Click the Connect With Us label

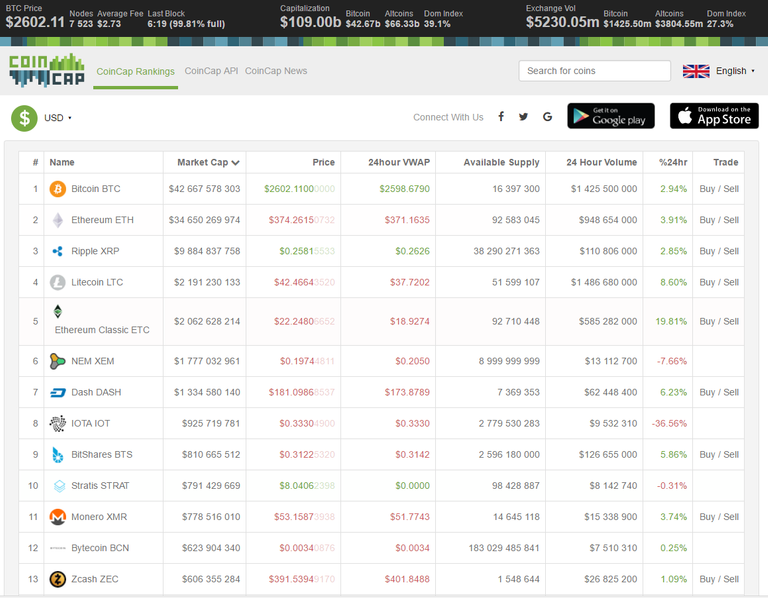point(448,117)
